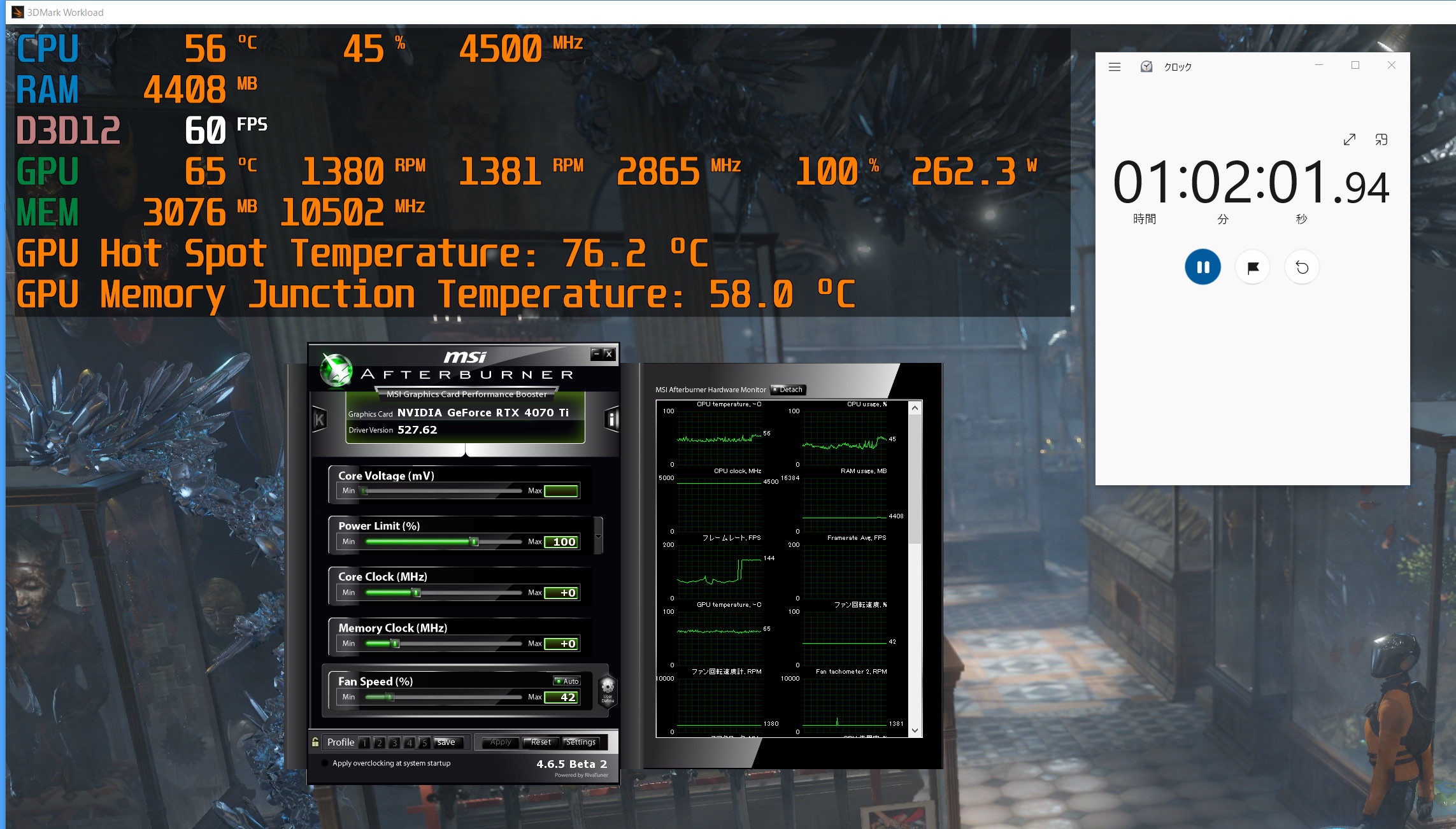Click the GPU Memory Junction Temperature overlay line
Viewport: 1456px width, 829px height.
(x=436, y=295)
